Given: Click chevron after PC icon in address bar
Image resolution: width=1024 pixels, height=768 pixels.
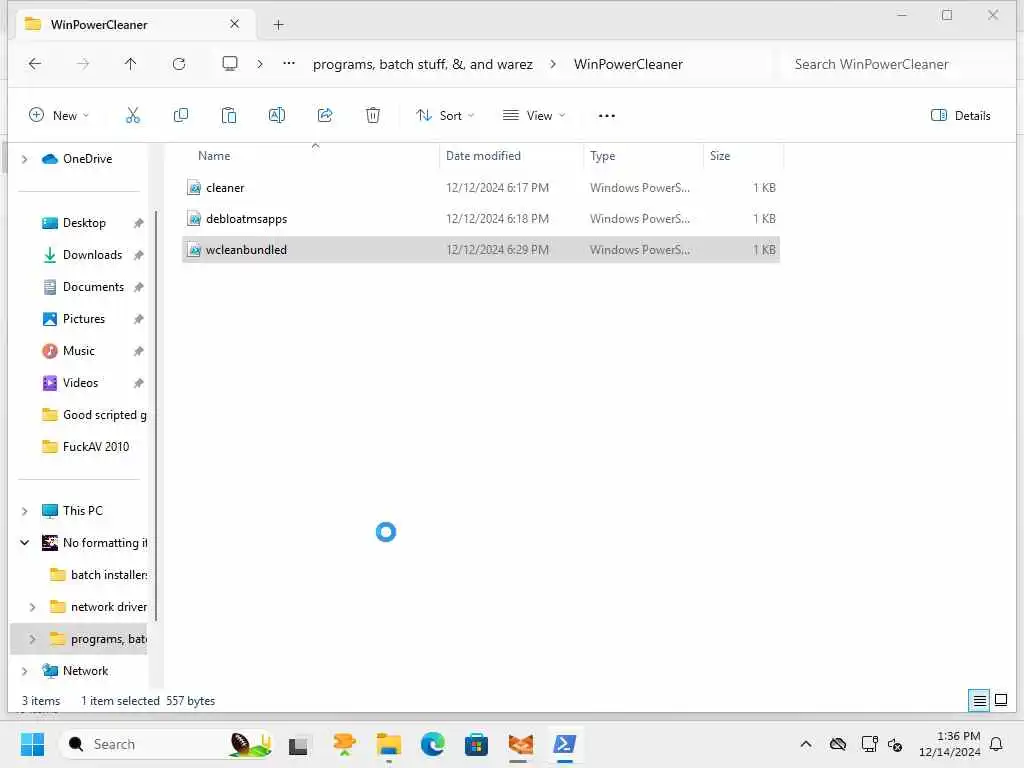Looking at the screenshot, I should (260, 63).
